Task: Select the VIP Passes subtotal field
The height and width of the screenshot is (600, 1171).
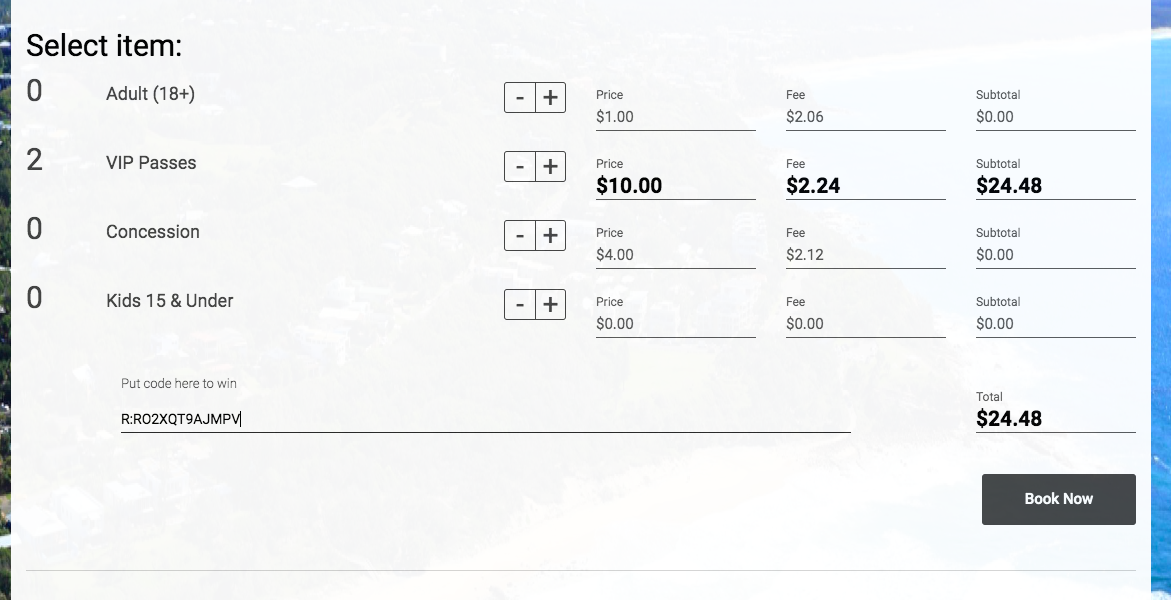Action: (1055, 186)
